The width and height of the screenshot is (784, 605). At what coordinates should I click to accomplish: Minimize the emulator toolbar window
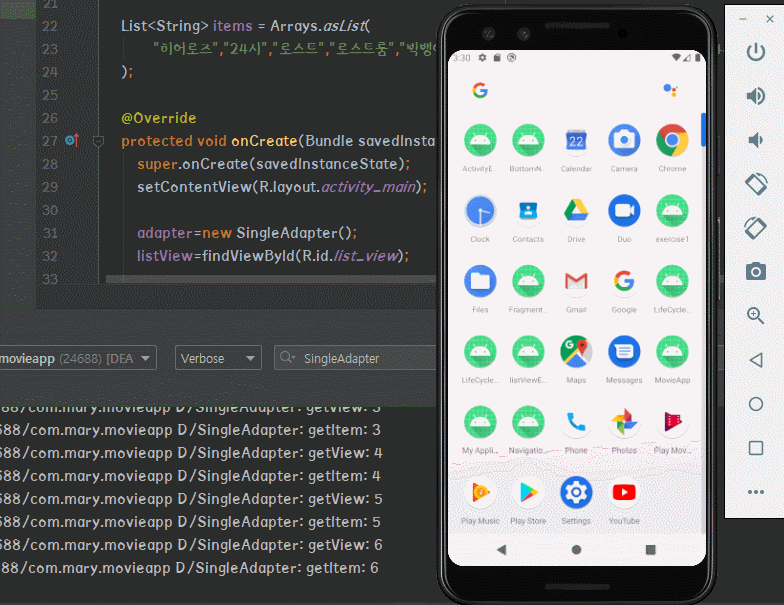[x=743, y=19]
